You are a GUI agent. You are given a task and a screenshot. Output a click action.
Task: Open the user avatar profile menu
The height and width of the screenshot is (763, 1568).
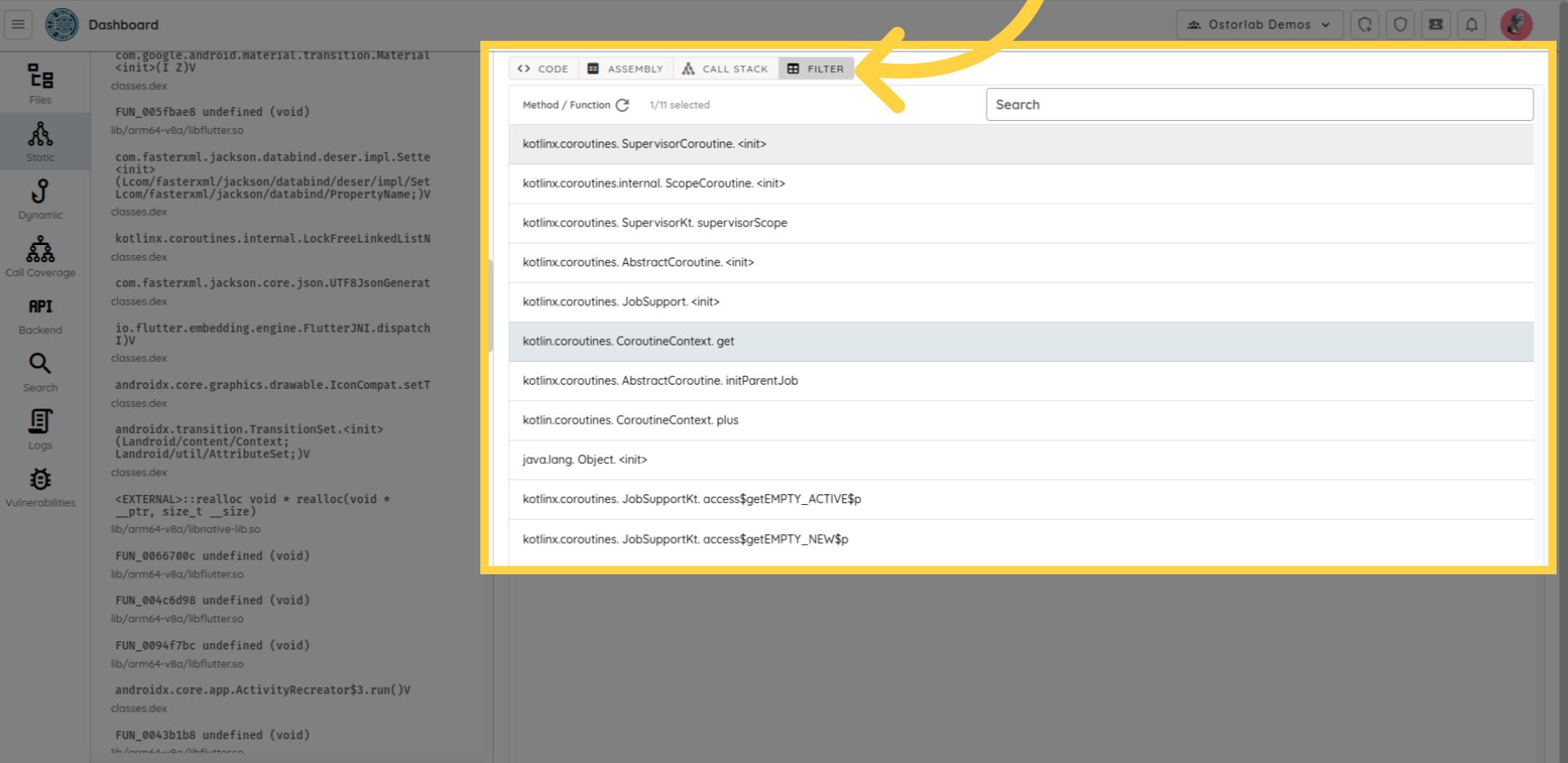[x=1516, y=25]
